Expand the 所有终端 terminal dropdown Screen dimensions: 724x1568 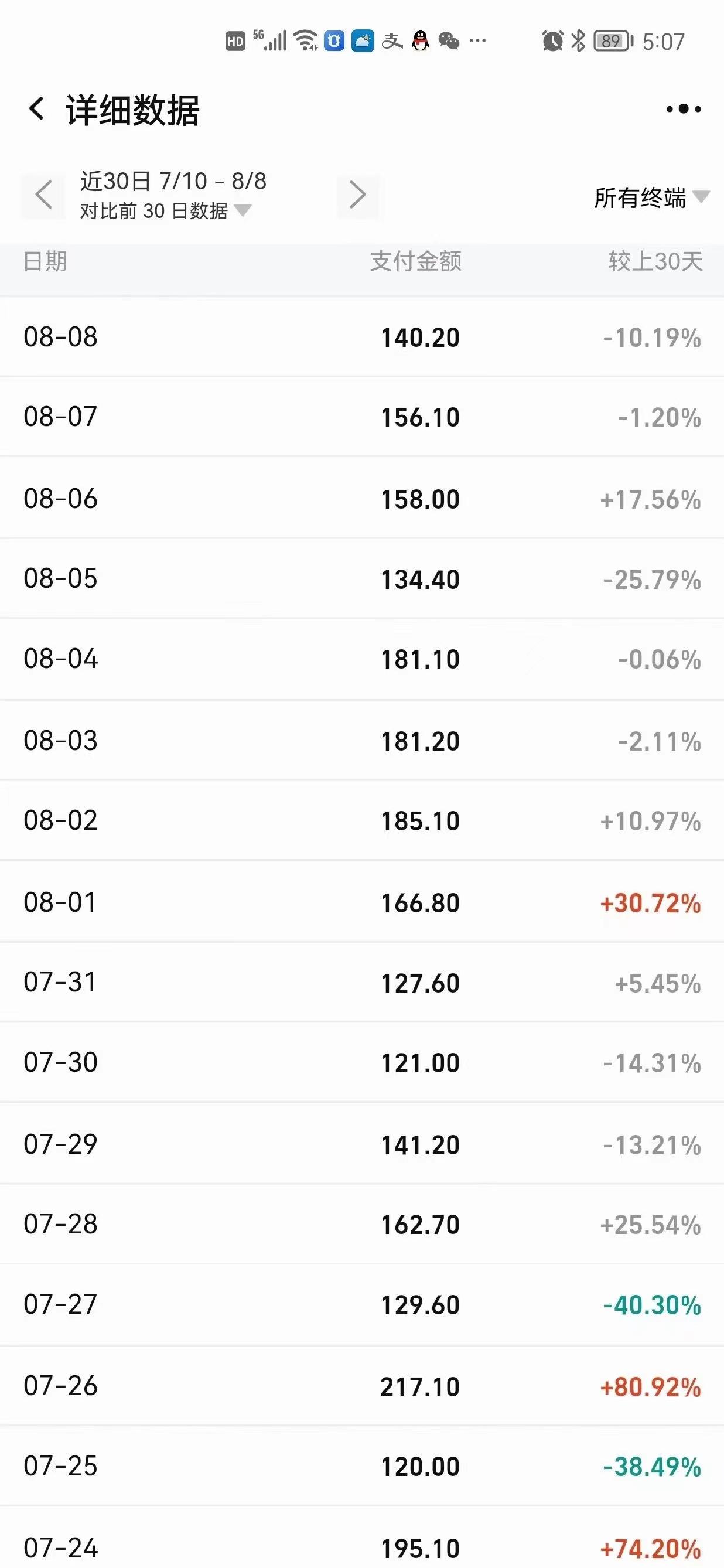651,198
